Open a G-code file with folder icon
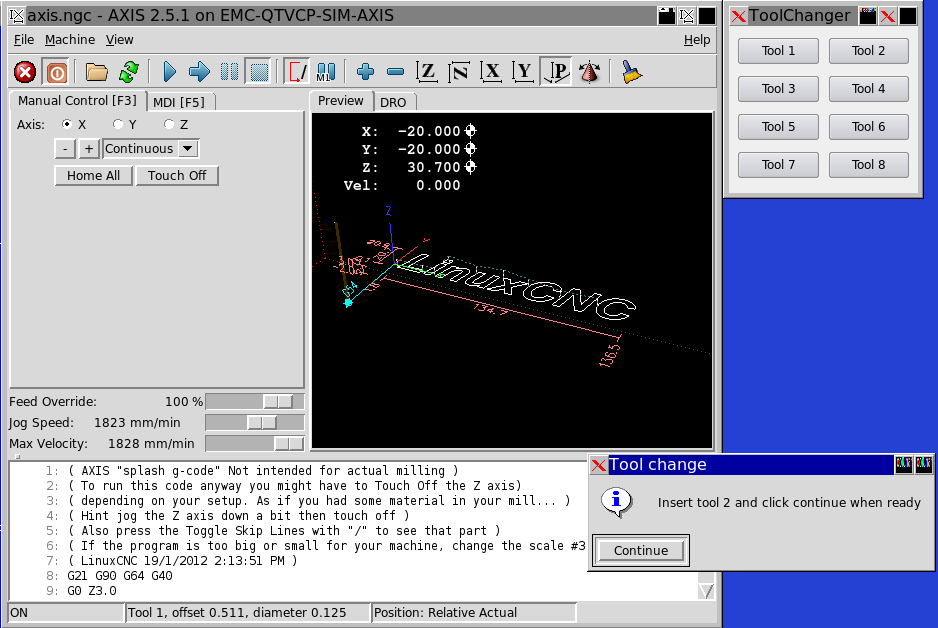 96,72
